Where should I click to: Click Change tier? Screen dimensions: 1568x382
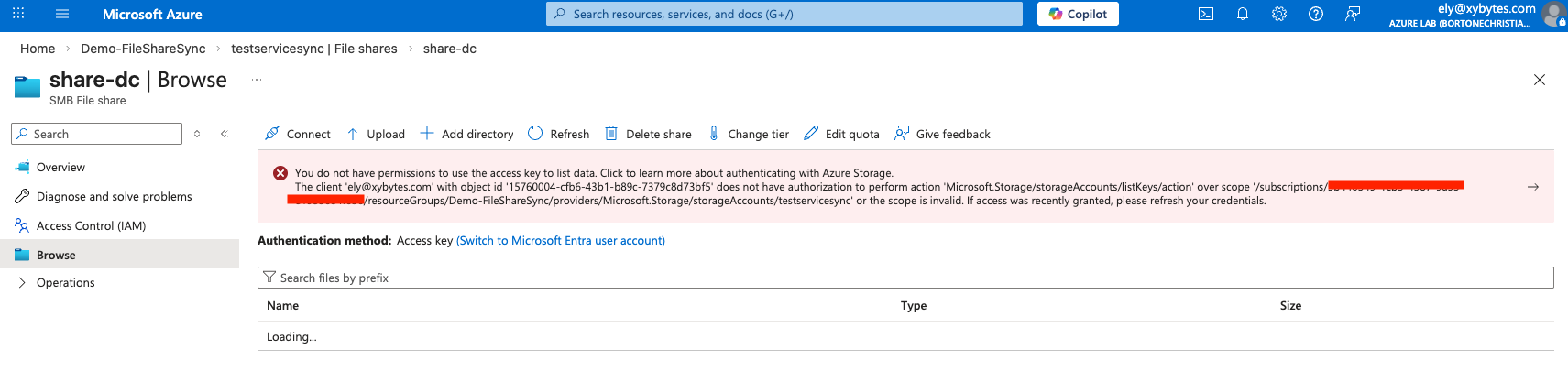point(748,134)
